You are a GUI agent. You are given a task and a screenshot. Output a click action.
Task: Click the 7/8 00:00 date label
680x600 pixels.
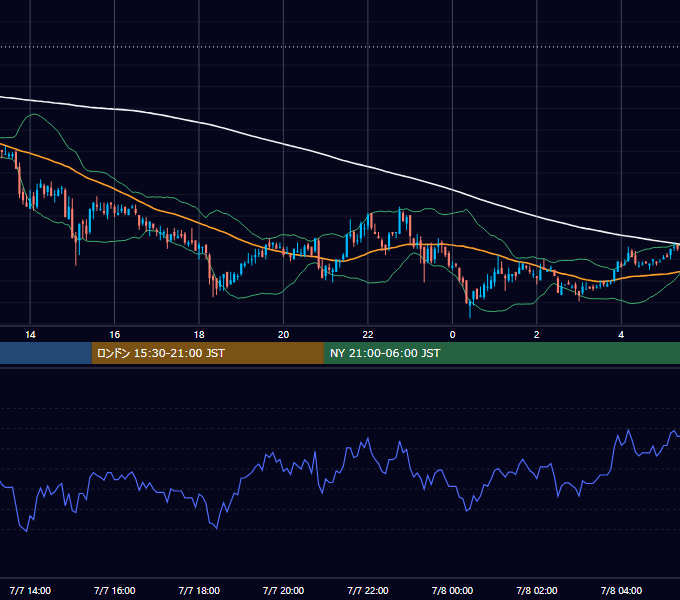point(452,590)
